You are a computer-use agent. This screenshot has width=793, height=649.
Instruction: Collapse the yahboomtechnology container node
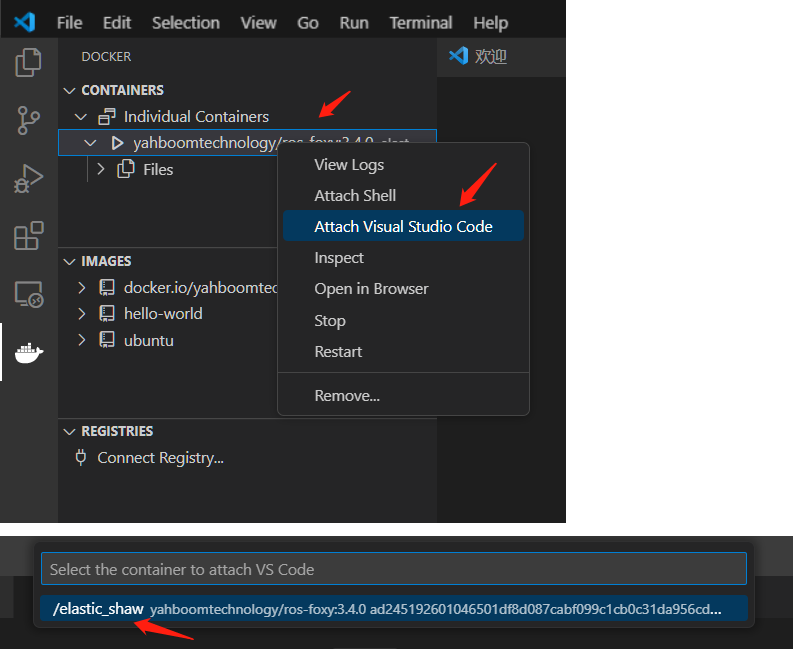pyautogui.click(x=91, y=143)
